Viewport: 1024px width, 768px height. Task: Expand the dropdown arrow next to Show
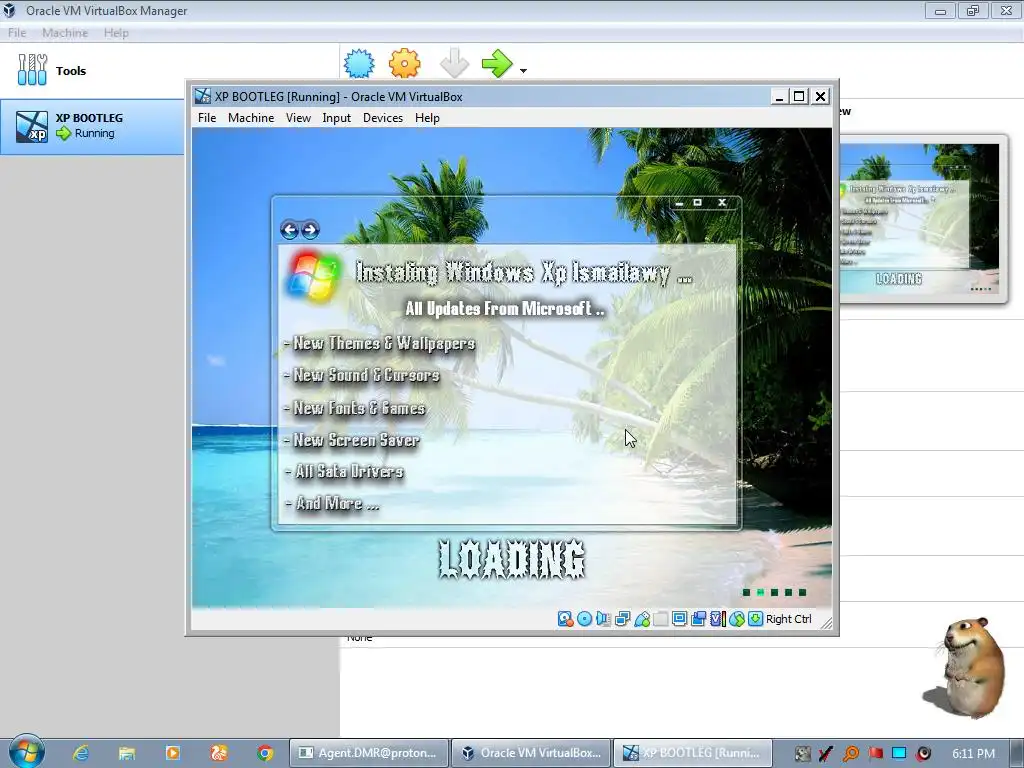click(523, 71)
